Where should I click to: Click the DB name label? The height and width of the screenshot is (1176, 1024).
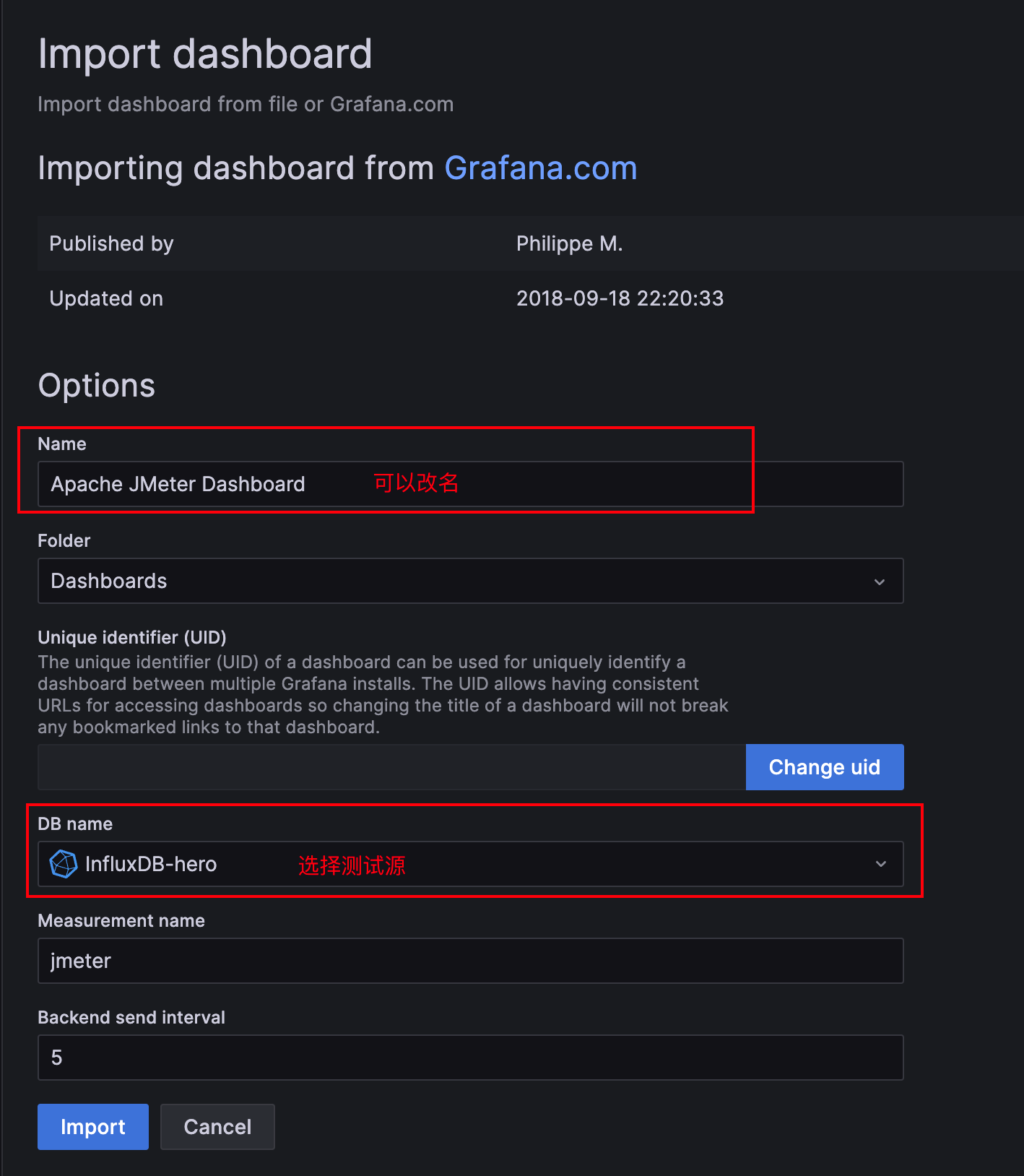click(x=75, y=823)
